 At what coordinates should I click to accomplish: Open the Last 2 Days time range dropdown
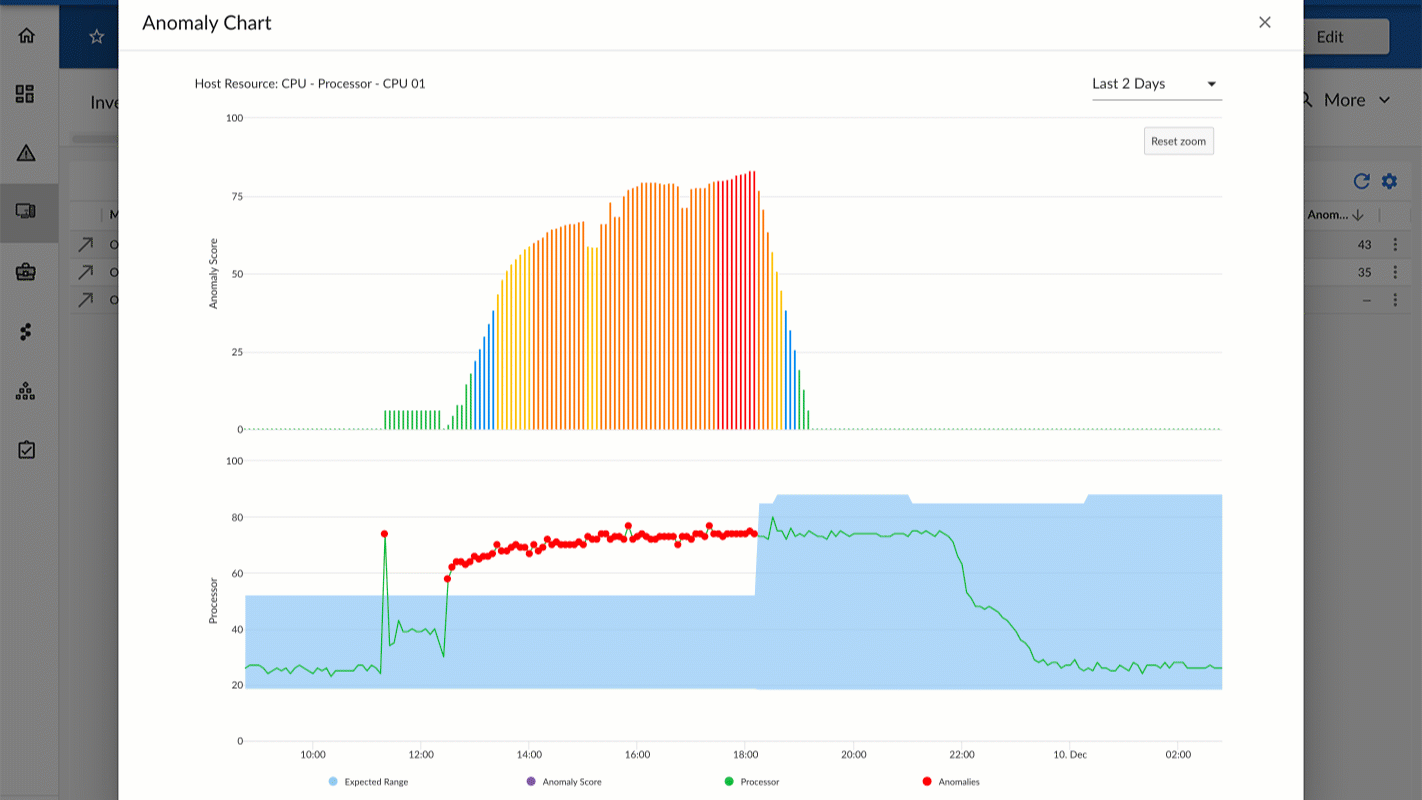point(1156,84)
